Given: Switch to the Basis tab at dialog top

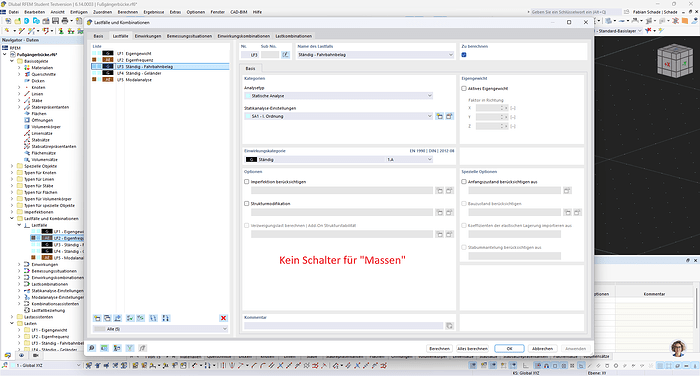Looking at the screenshot, I should coord(98,36).
